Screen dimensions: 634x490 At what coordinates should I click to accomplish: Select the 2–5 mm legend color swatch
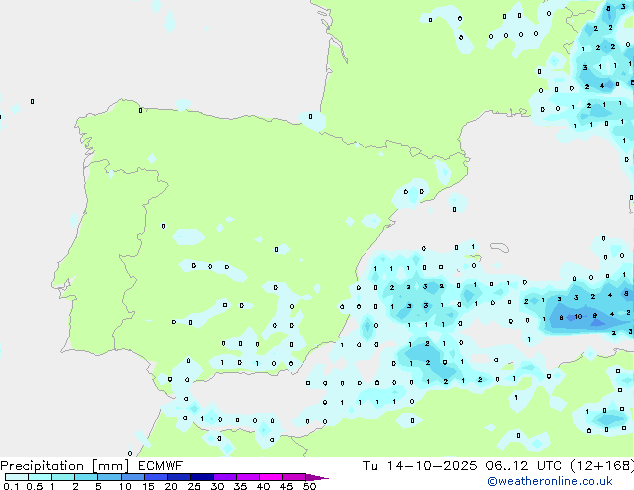click(86, 477)
